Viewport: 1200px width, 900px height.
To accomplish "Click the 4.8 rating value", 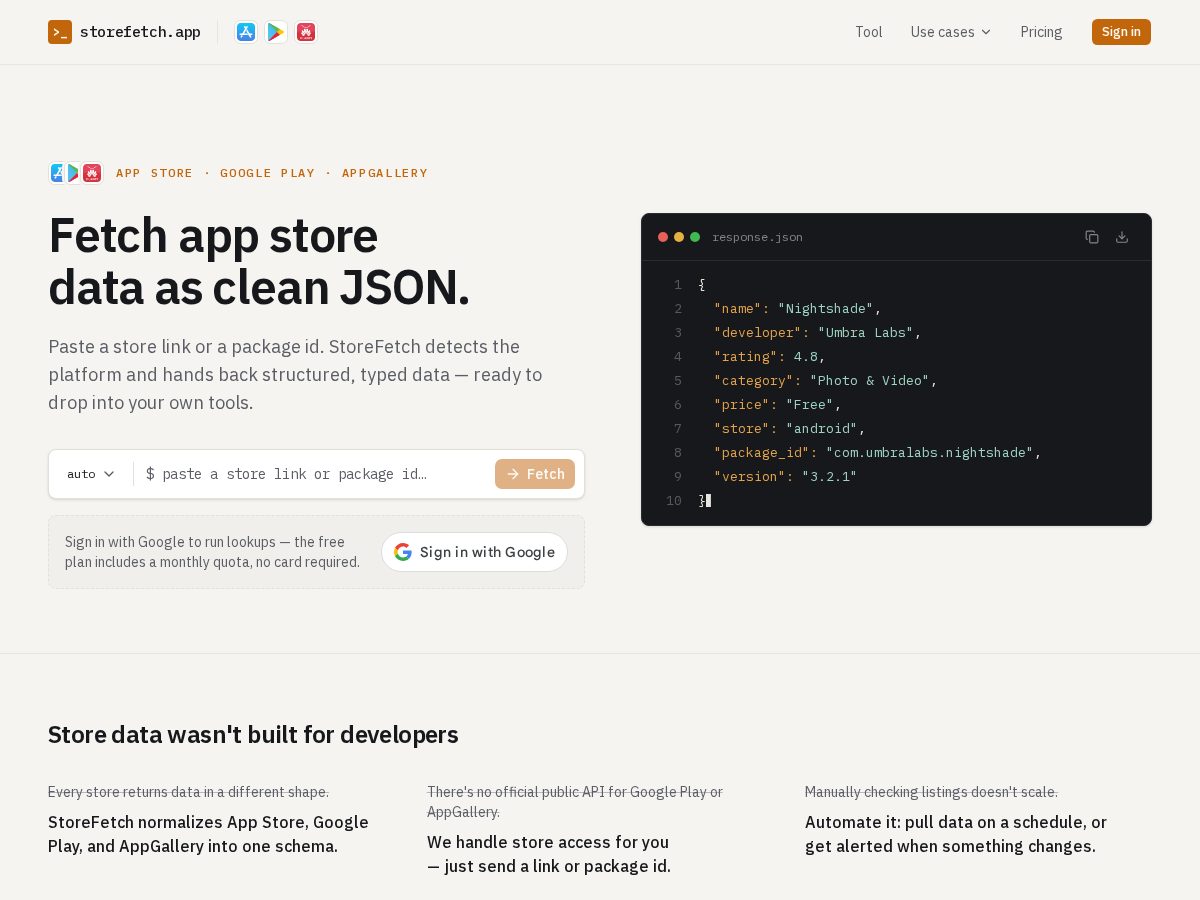I will 806,356.
